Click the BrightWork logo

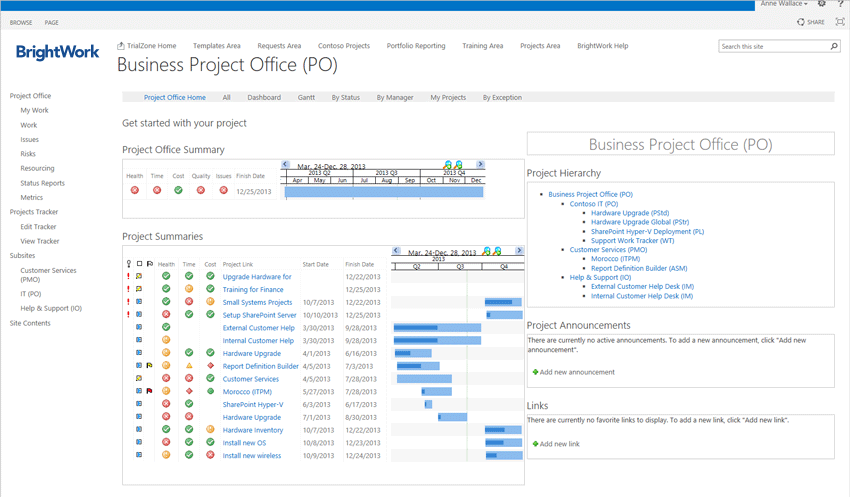pos(57,52)
